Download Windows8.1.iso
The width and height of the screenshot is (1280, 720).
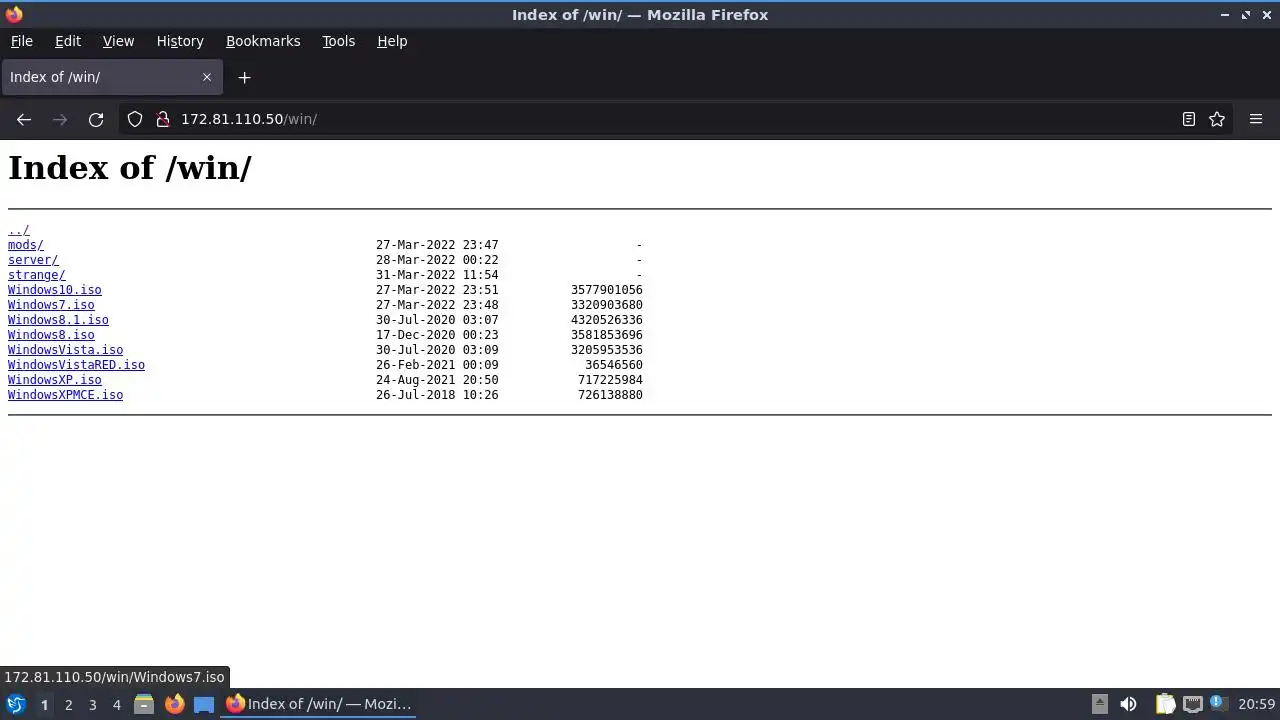click(x=58, y=320)
